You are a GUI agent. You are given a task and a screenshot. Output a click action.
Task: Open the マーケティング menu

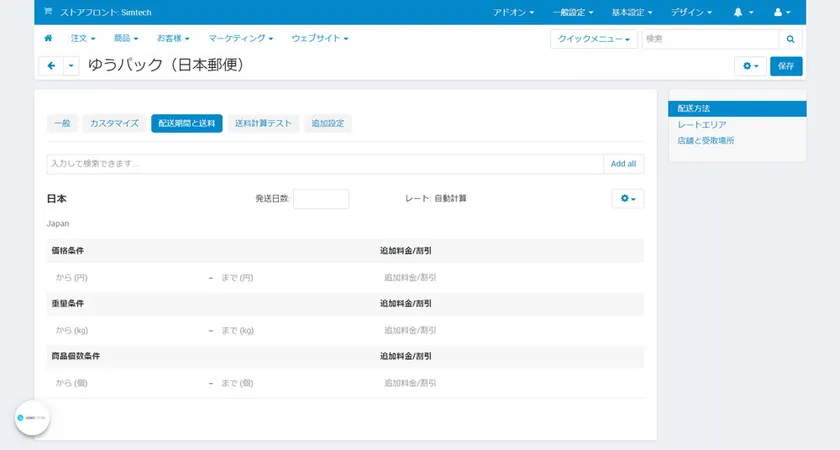pyautogui.click(x=240, y=38)
